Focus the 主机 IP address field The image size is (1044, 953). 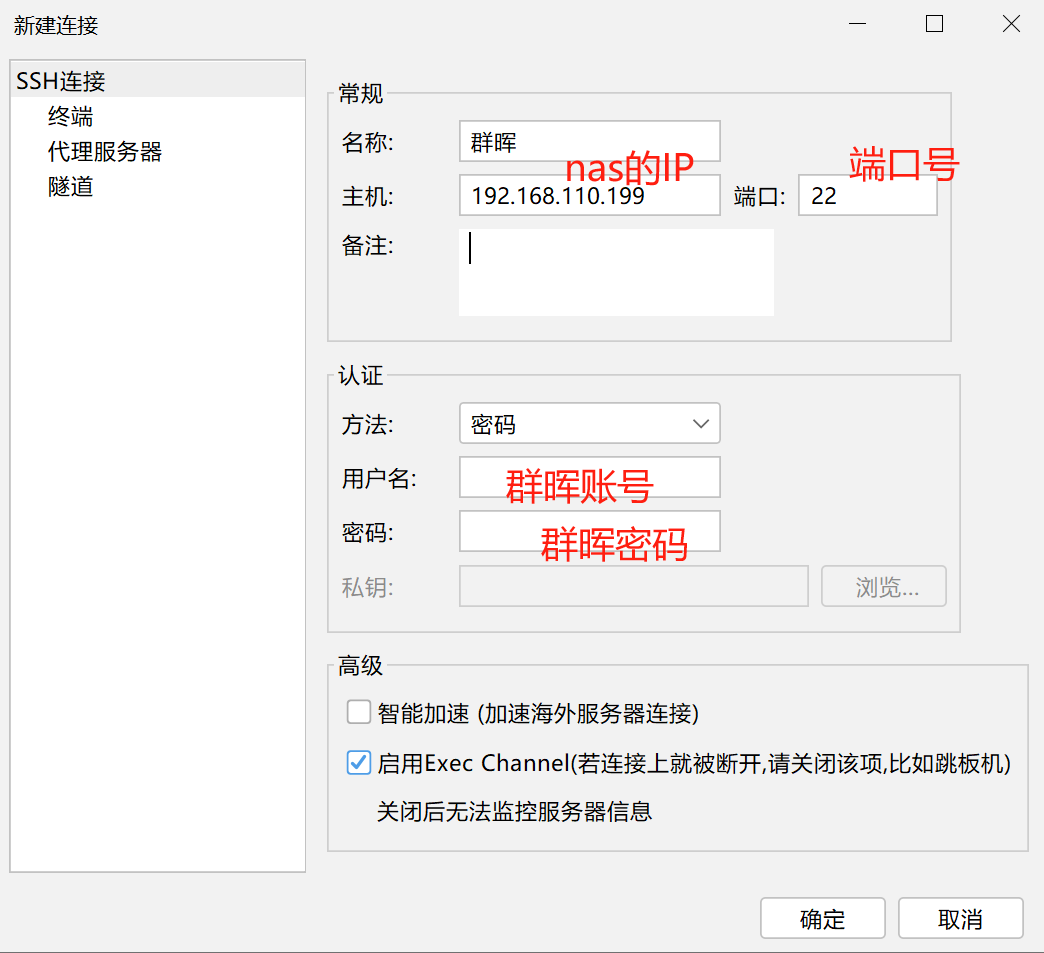click(589, 196)
